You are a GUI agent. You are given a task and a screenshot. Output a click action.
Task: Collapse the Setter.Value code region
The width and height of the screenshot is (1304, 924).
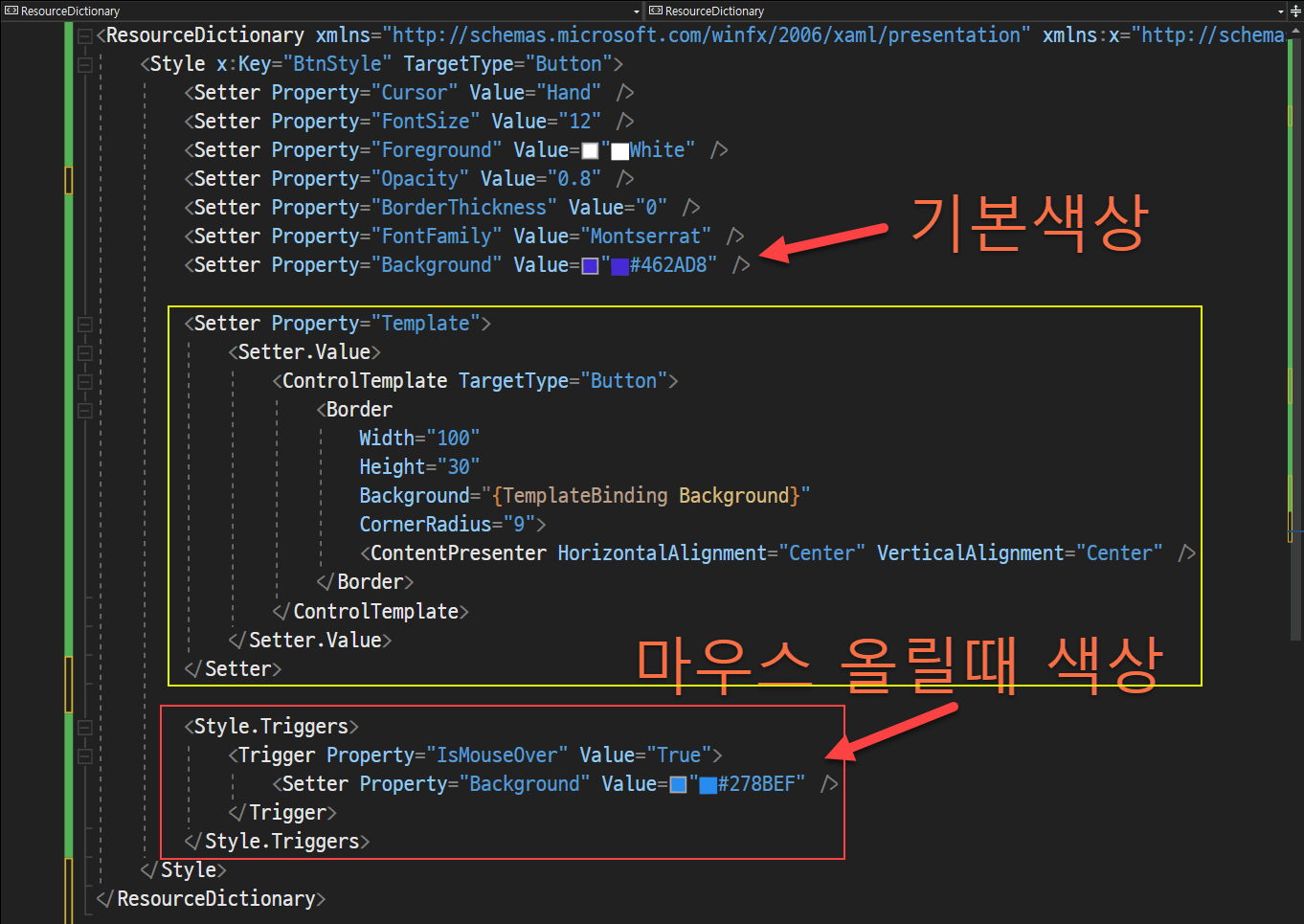[x=84, y=351]
